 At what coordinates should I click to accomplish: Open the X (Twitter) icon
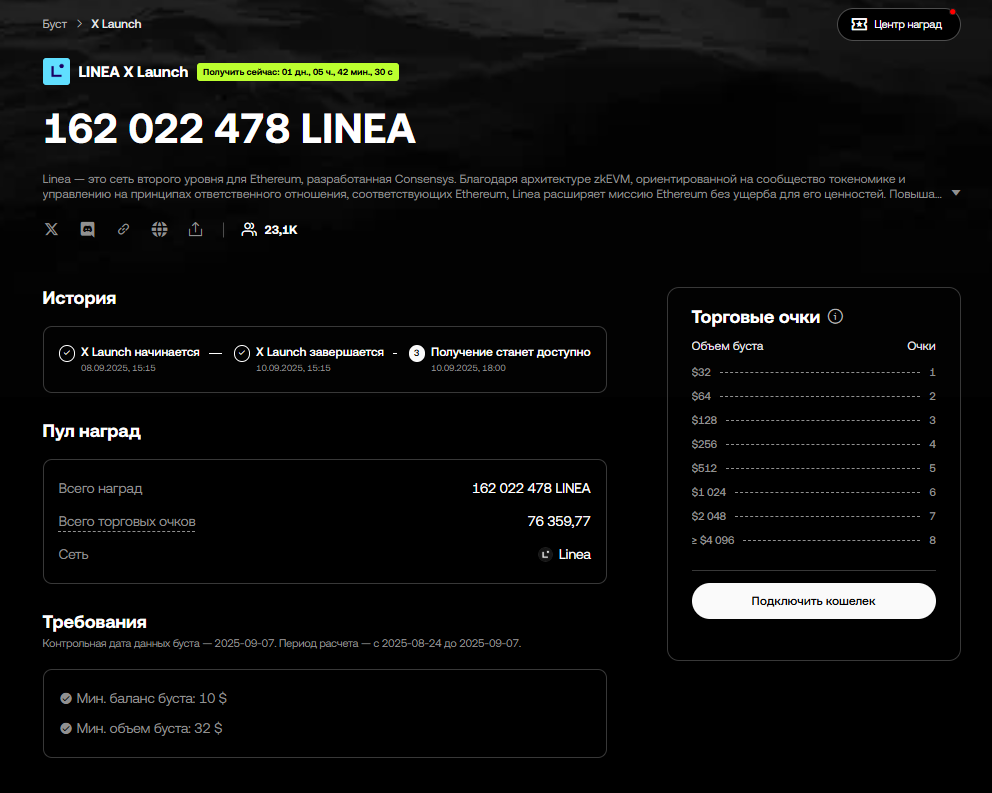click(51, 229)
